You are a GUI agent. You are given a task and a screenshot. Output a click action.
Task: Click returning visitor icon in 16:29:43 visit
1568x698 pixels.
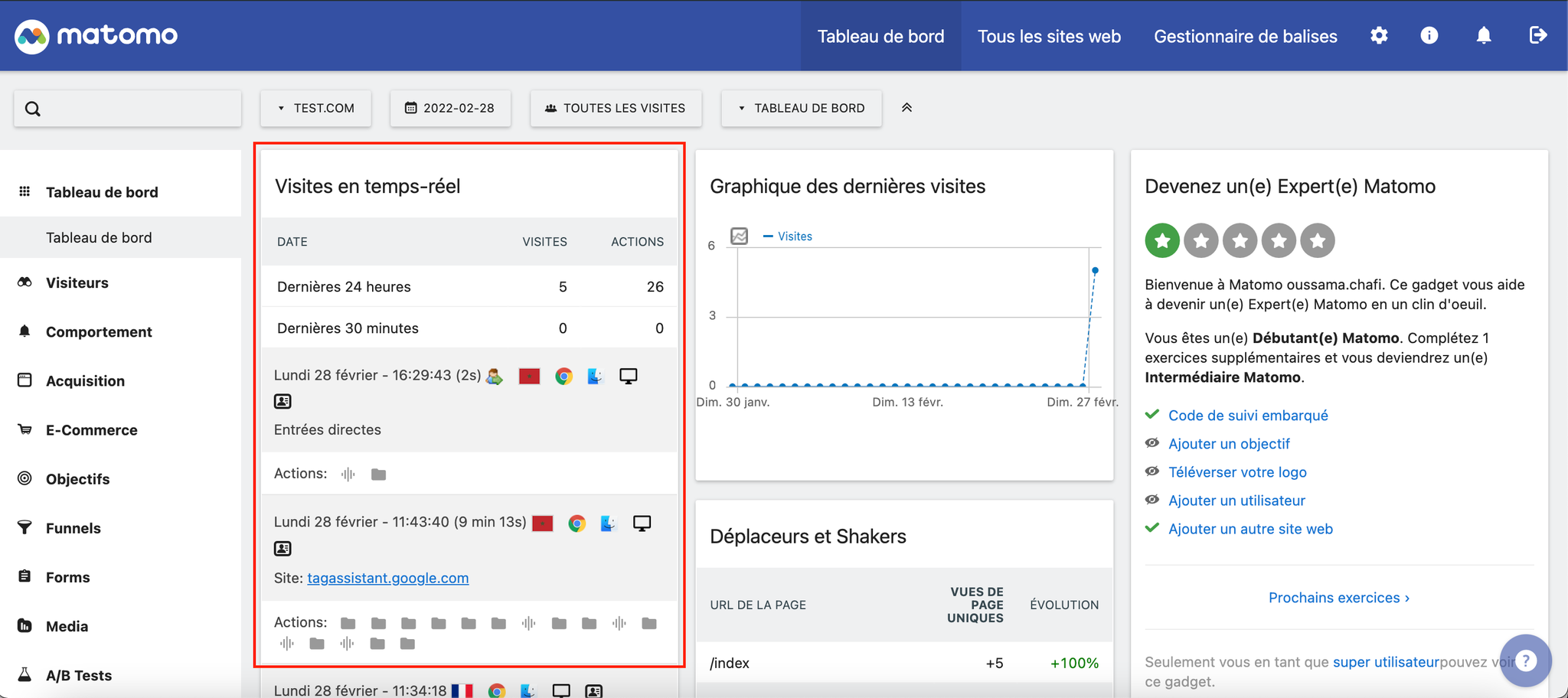coord(495,376)
